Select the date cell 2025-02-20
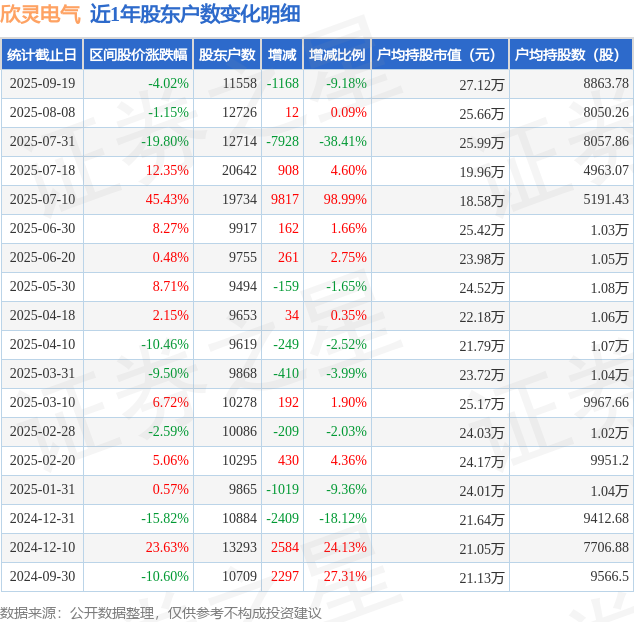 coord(42,460)
